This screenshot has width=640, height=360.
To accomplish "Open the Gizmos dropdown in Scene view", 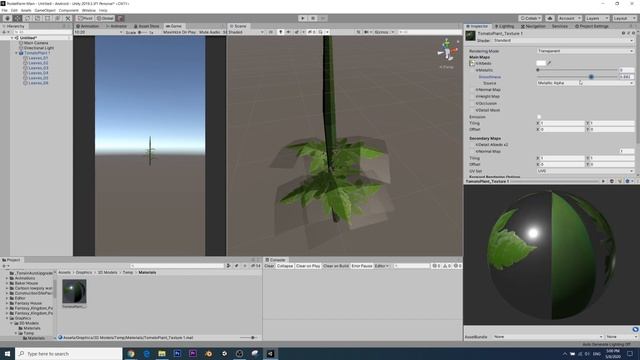I will [x=384, y=32].
